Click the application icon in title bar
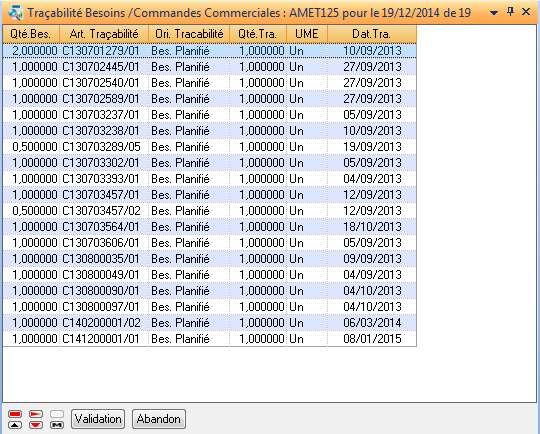This screenshot has height=434, width=540. pos(16,13)
